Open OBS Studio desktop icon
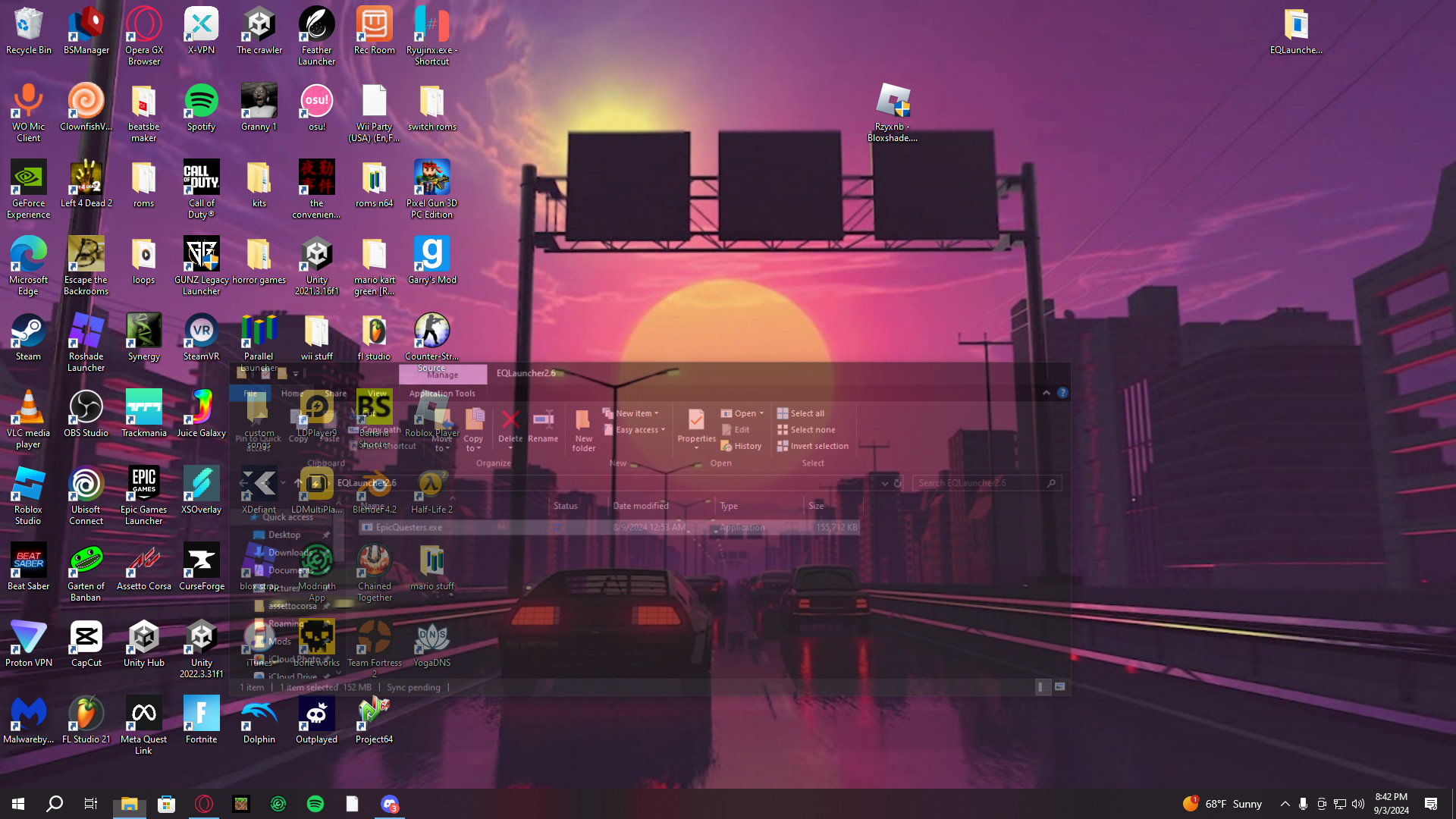 (x=86, y=408)
